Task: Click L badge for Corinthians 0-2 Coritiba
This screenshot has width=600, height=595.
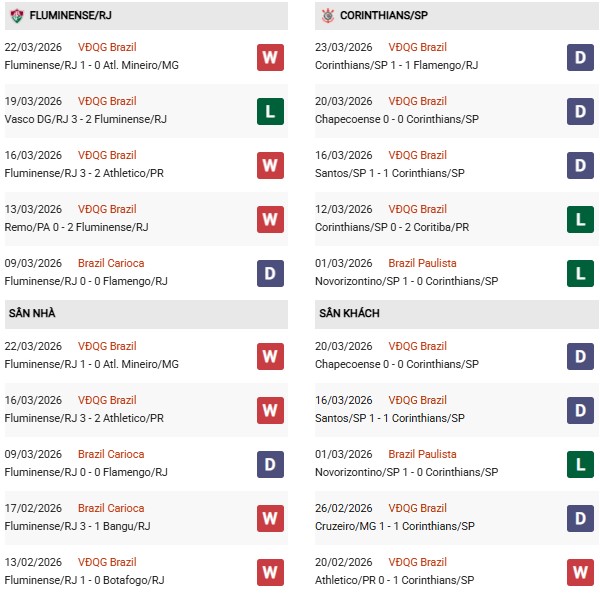Action: [580, 219]
